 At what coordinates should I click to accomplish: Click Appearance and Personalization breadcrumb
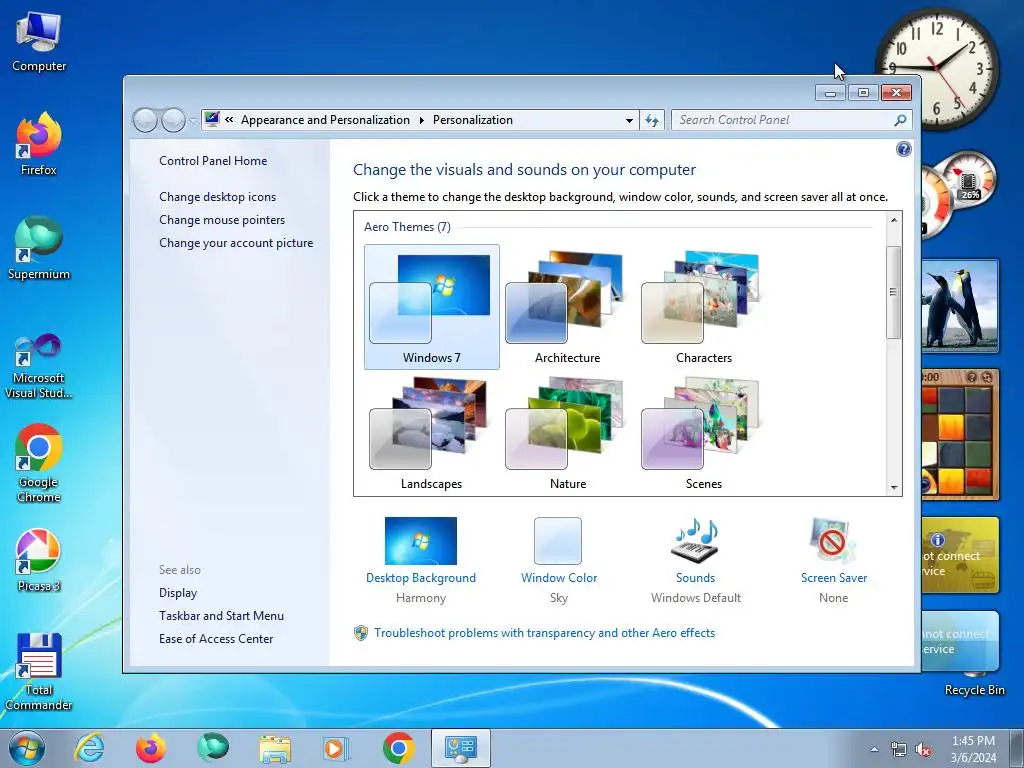point(325,120)
